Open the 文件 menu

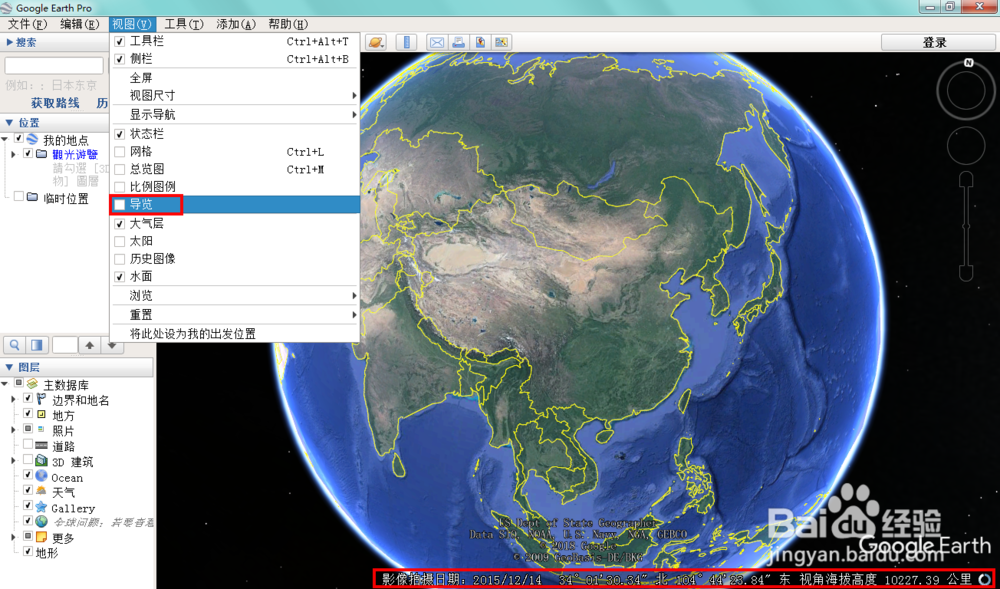[x=27, y=24]
